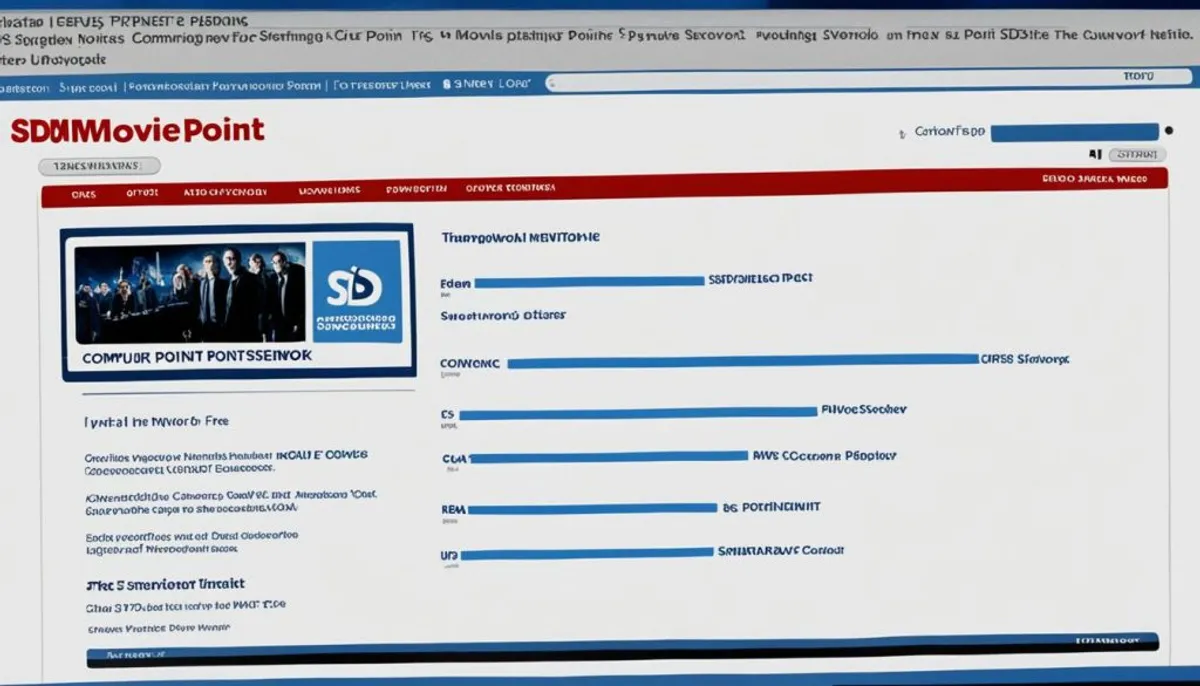
Task: Click the black dot beside the blue header field
Action: click(1168, 131)
